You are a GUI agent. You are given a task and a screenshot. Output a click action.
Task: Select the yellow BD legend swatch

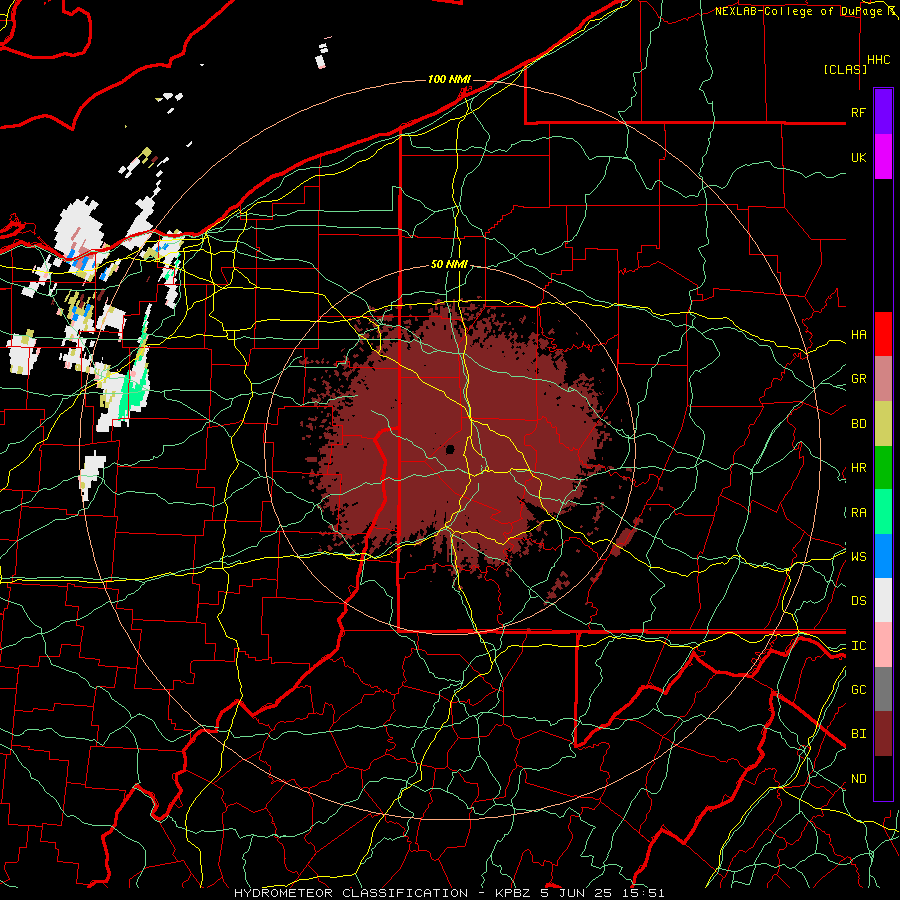883,423
